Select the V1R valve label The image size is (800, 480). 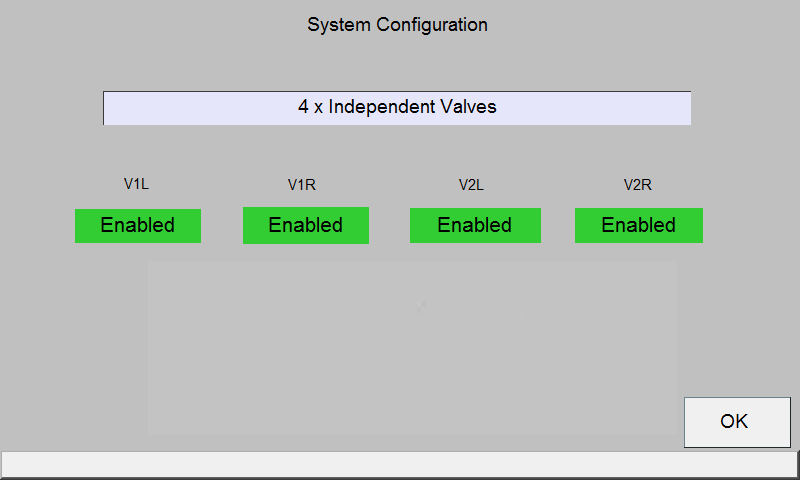302,185
